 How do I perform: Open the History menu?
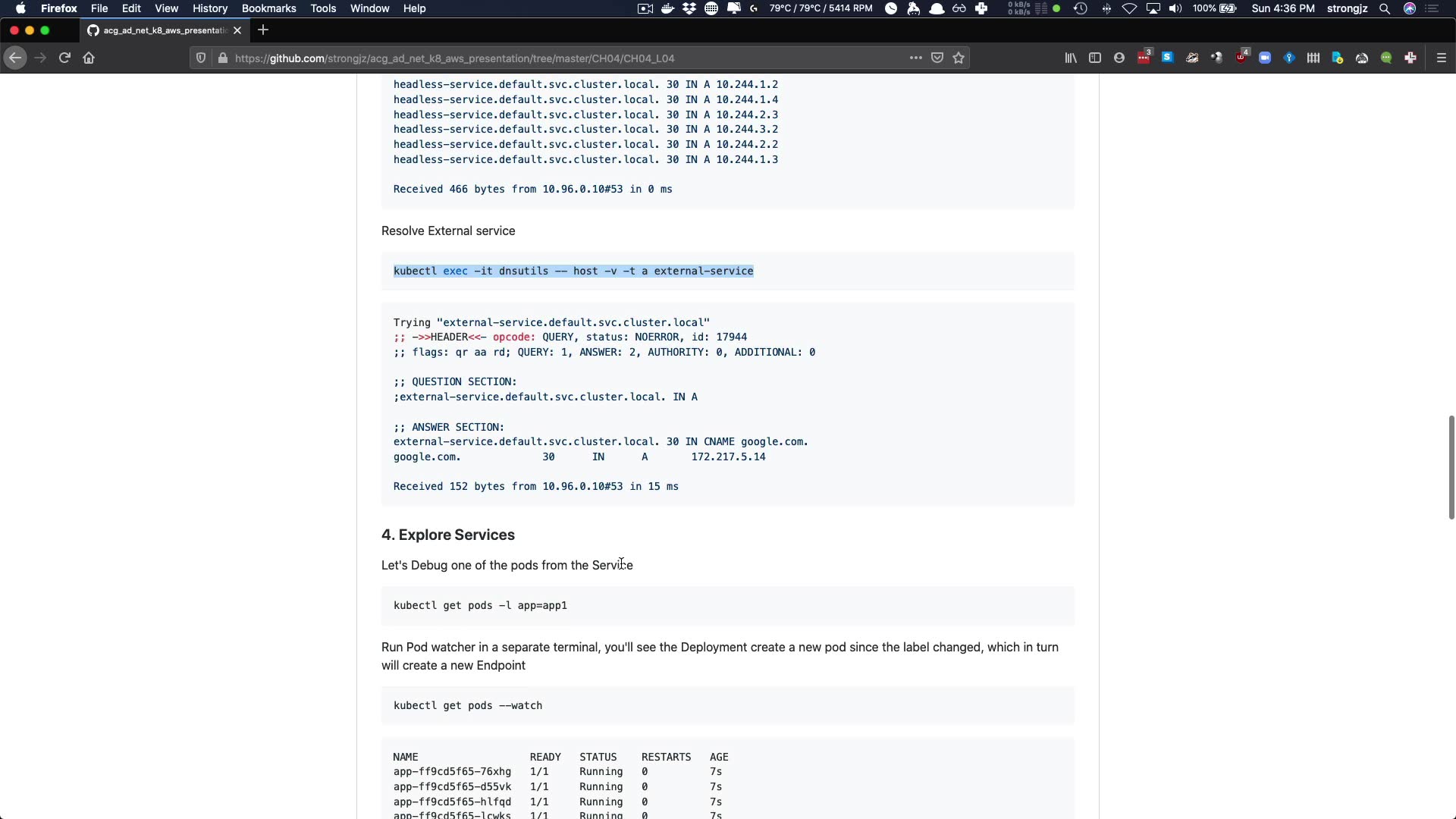(210, 8)
